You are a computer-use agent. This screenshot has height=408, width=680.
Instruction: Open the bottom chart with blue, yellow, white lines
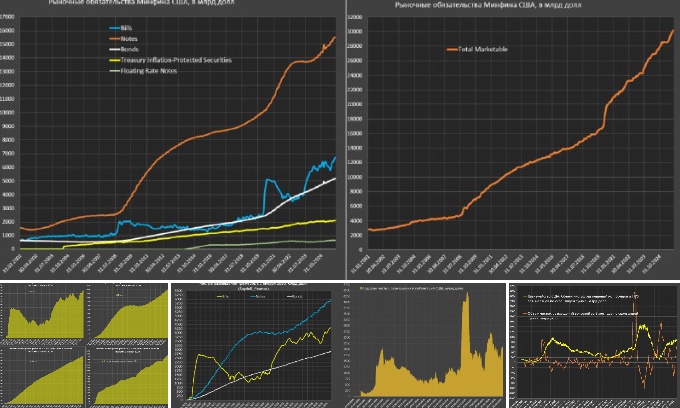pyautogui.click(x=256, y=345)
